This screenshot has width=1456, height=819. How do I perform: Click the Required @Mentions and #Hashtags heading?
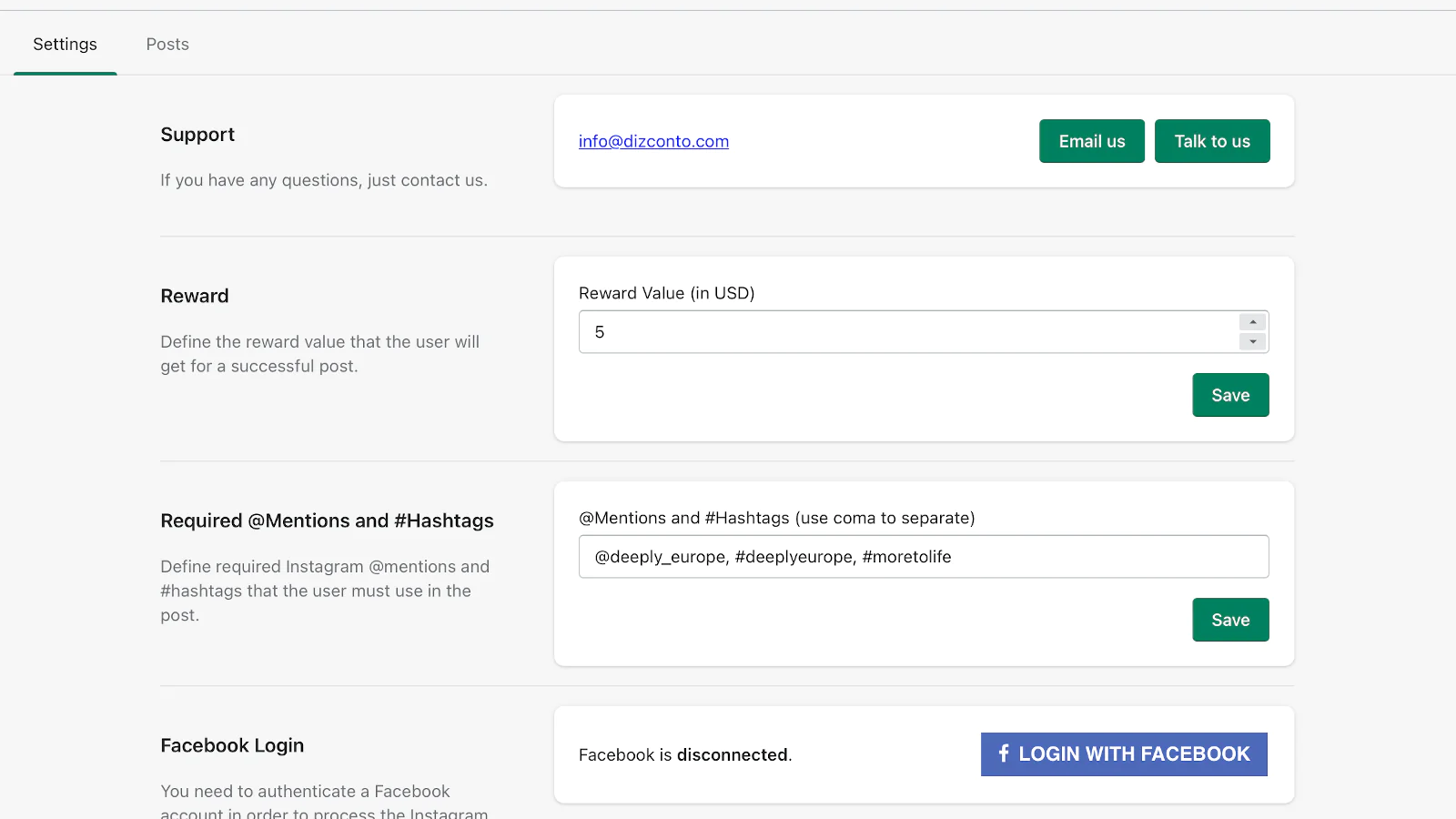tap(327, 521)
